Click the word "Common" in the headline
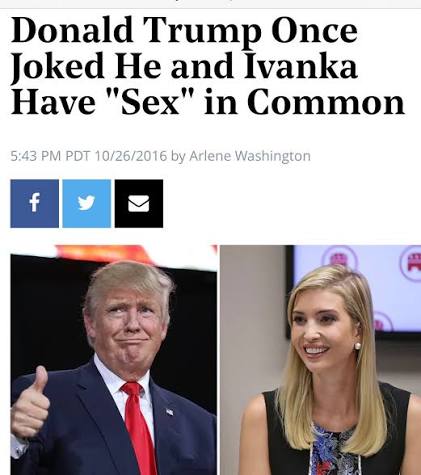Viewport: 421px width, 475px height. coord(326,101)
